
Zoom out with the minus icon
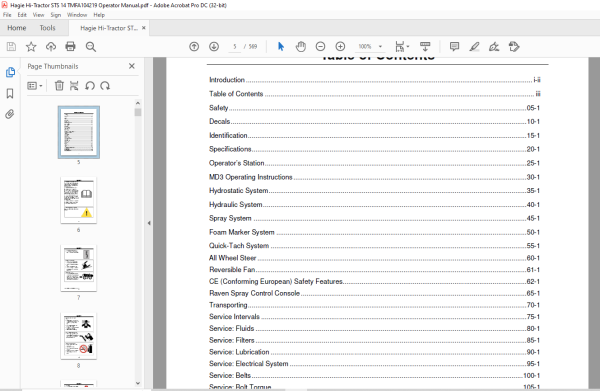320,47
